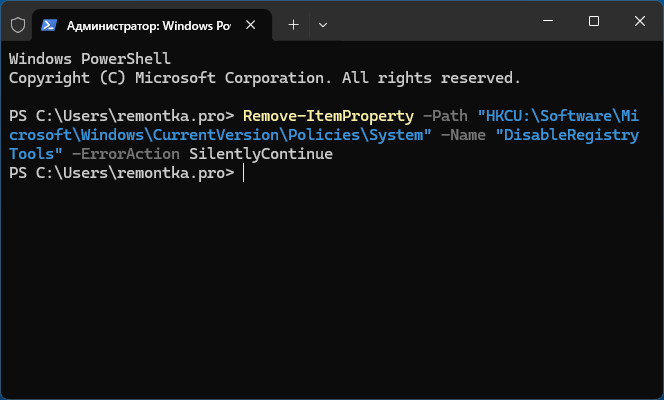Image resolution: width=664 pixels, height=400 pixels.
Task: Open a new tab with plus button
Action: [x=293, y=25]
